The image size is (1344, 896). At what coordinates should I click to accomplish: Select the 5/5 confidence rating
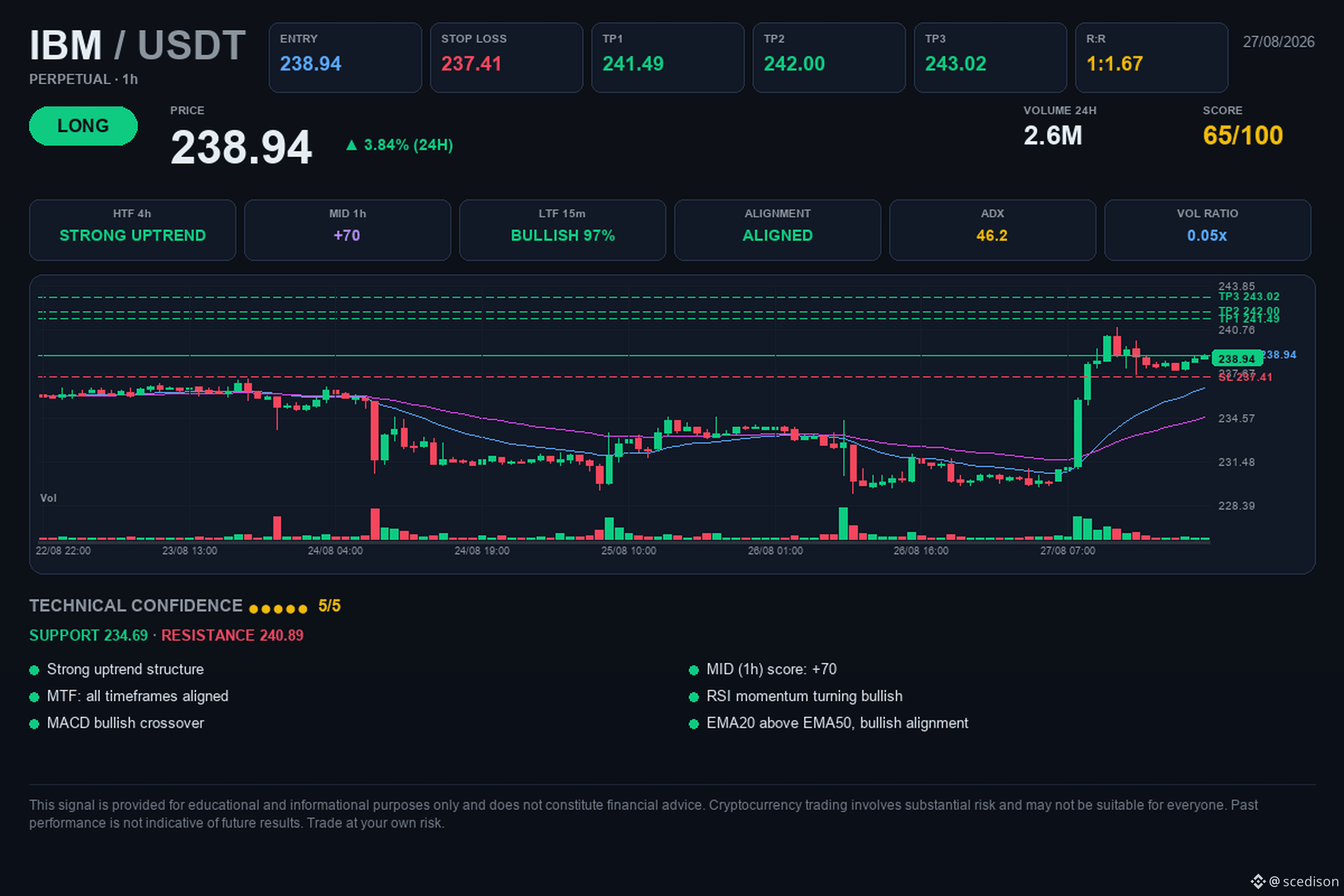(x=329, y=606)
